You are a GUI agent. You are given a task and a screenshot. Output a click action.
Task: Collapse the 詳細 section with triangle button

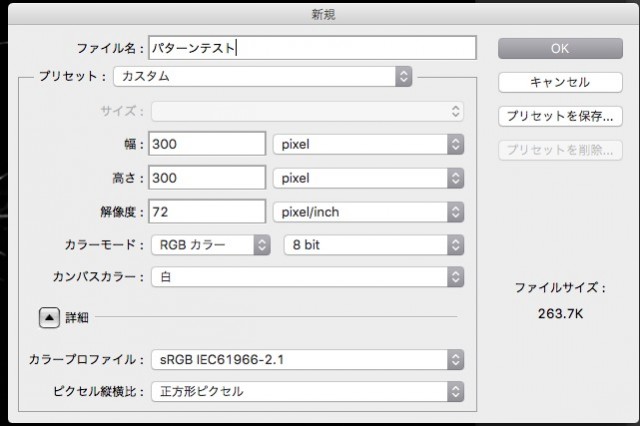tap(48, 317)
